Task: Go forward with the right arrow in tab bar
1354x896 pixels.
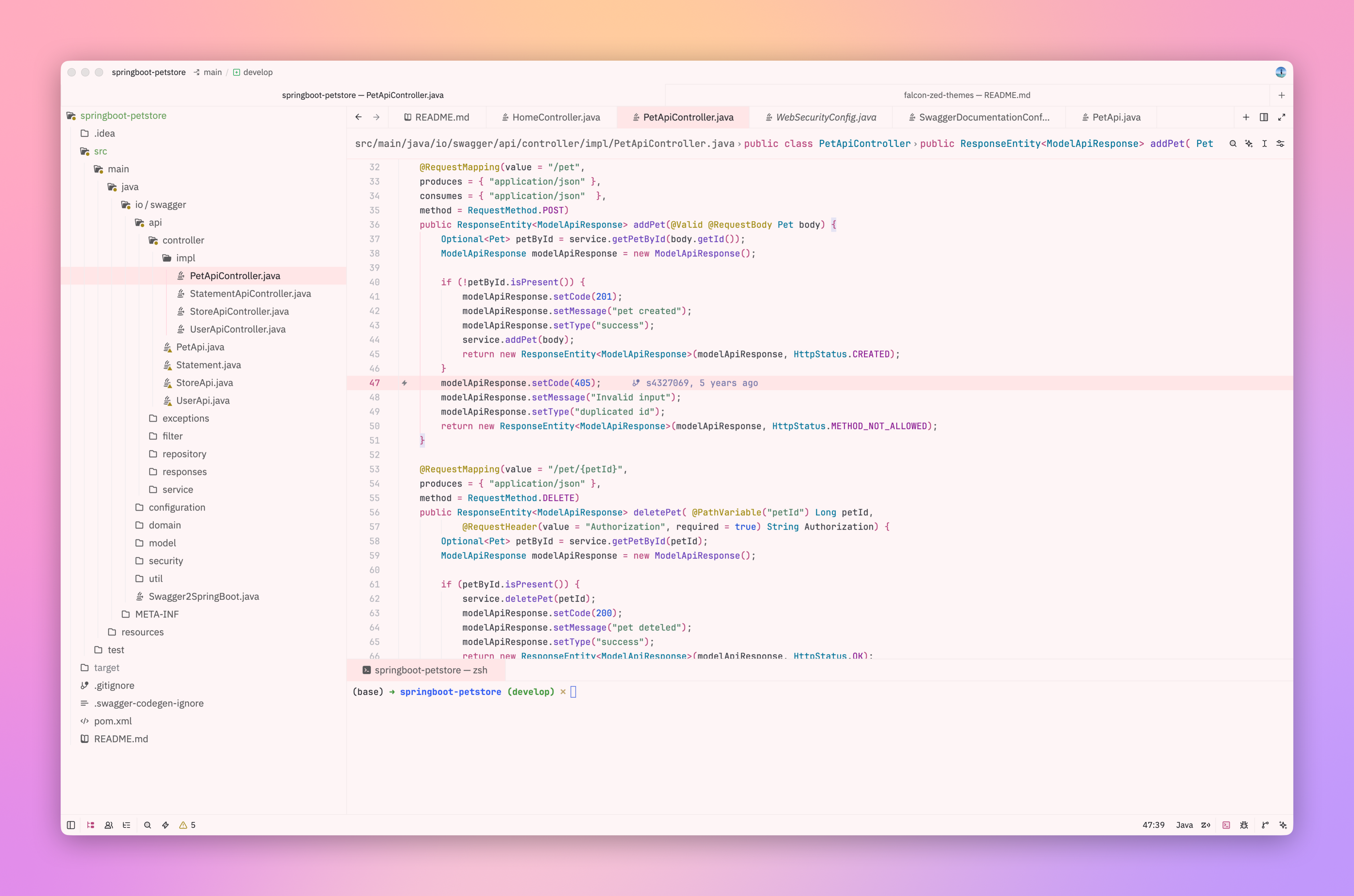Action: pos(376,117)
